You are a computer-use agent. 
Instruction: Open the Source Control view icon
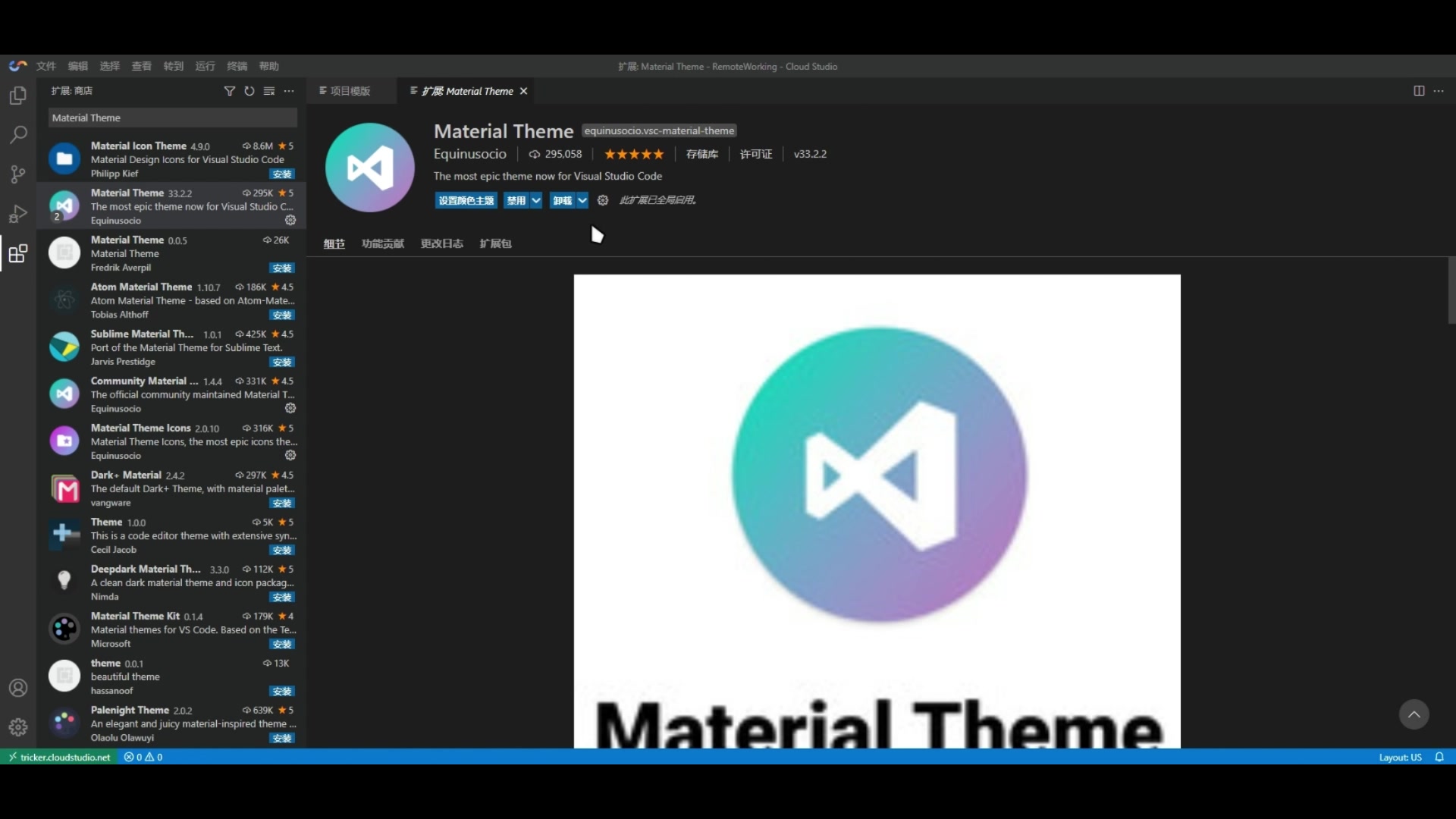pos(18,174)
